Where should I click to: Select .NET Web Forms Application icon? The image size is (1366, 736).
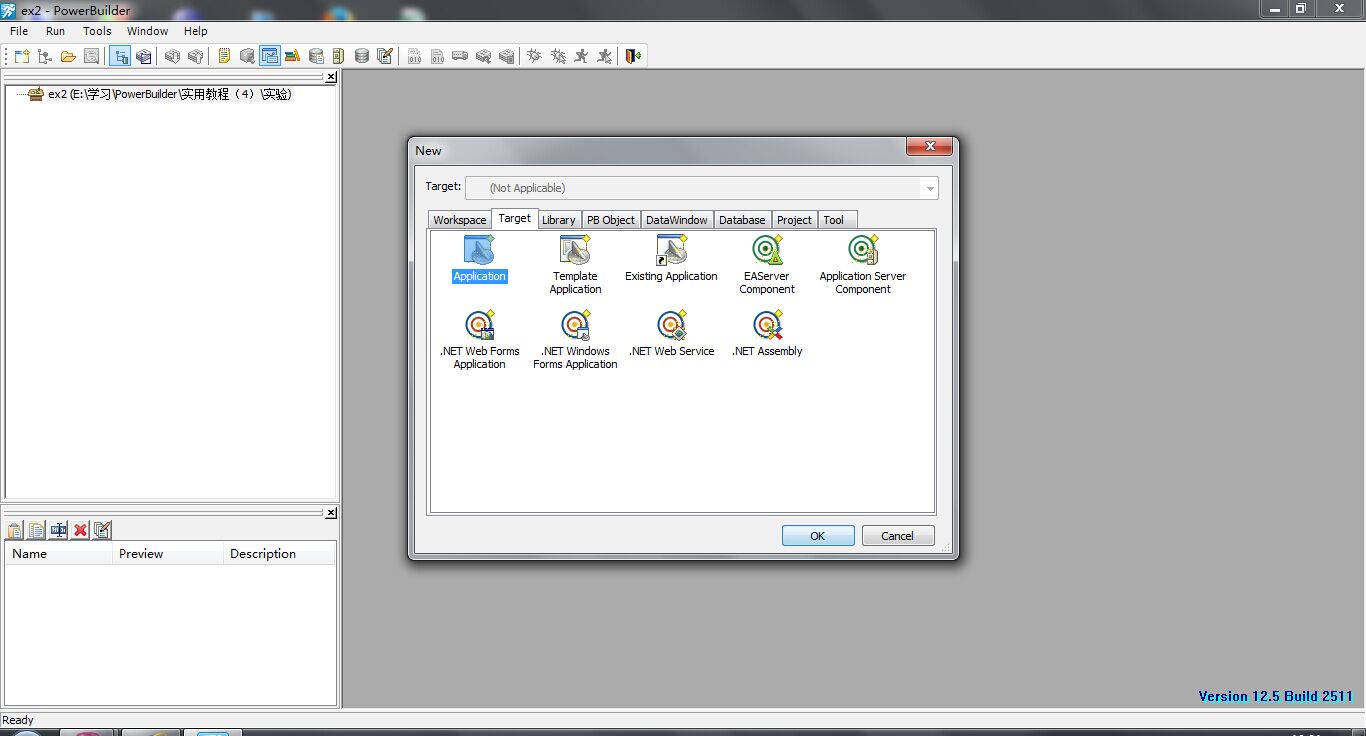(479, 339)
